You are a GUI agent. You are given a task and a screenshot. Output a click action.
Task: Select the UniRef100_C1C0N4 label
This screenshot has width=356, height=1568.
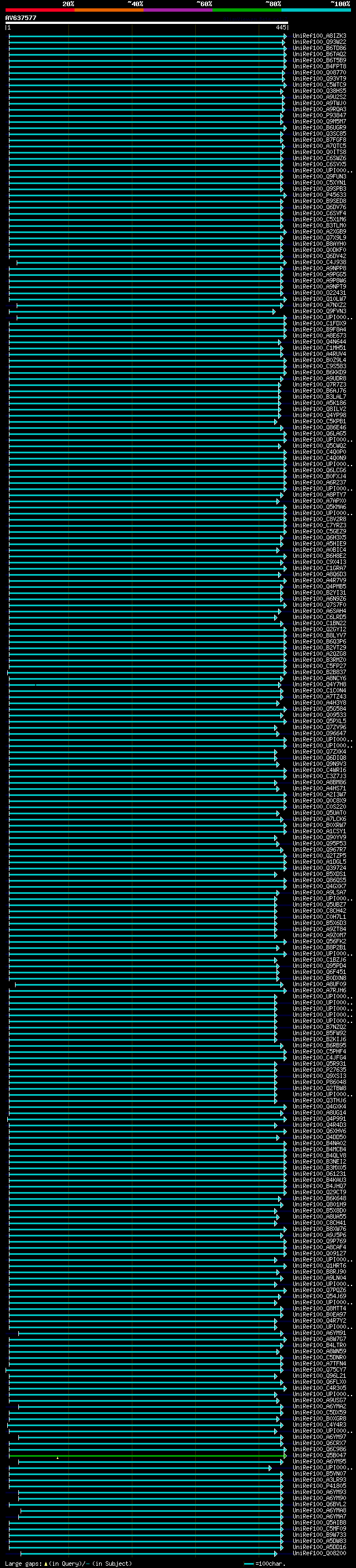point(319,690)
